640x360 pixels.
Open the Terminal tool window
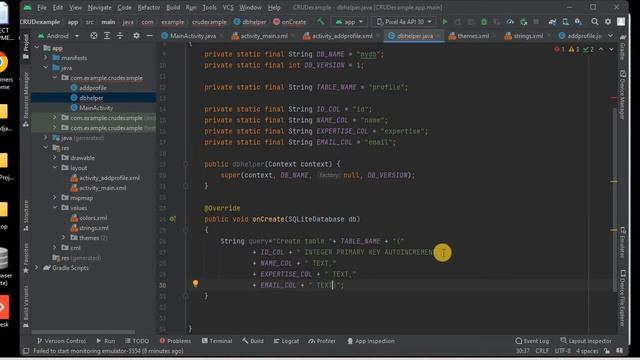[217, 341]
